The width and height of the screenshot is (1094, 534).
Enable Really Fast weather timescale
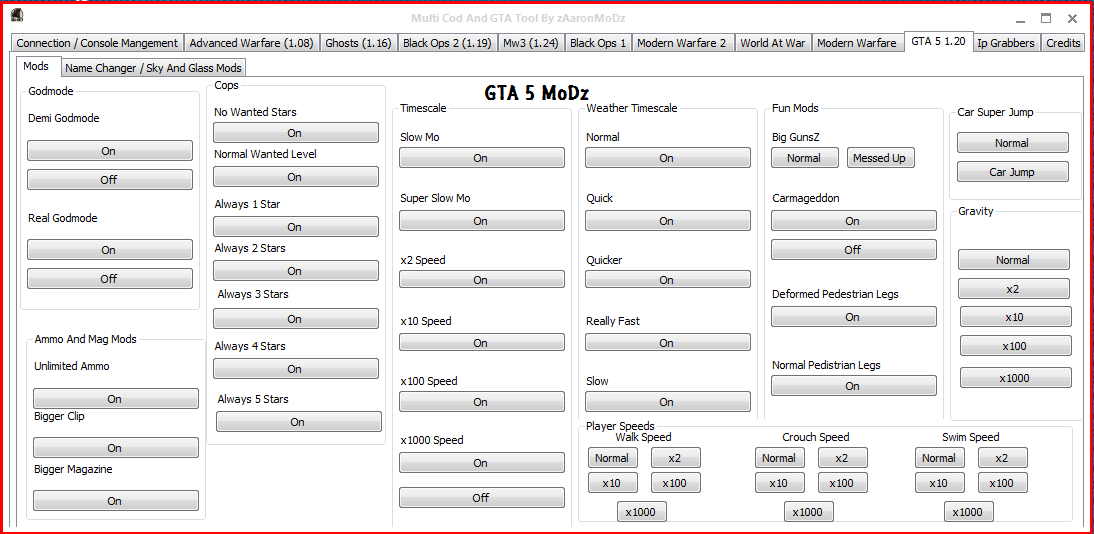point(668,343)
